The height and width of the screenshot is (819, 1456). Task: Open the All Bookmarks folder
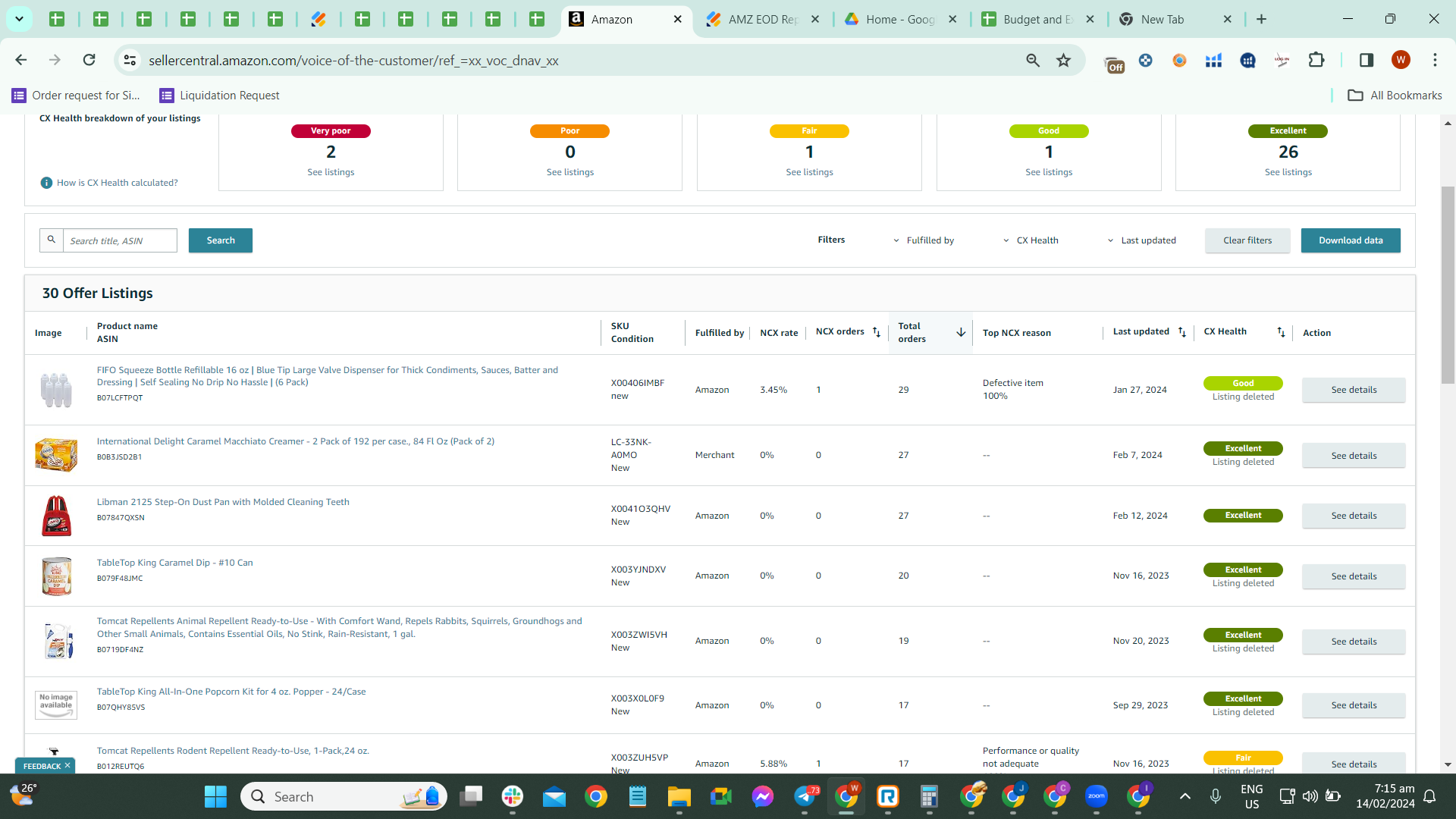[x=1395, y=96]
